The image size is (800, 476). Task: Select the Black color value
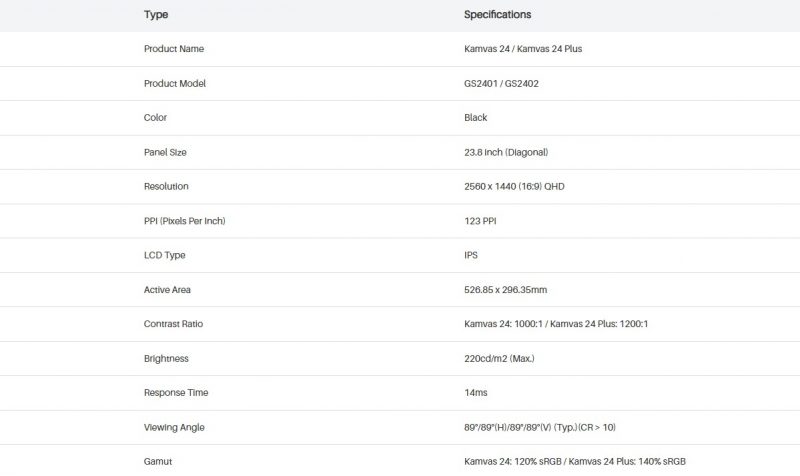click(476, 118)
